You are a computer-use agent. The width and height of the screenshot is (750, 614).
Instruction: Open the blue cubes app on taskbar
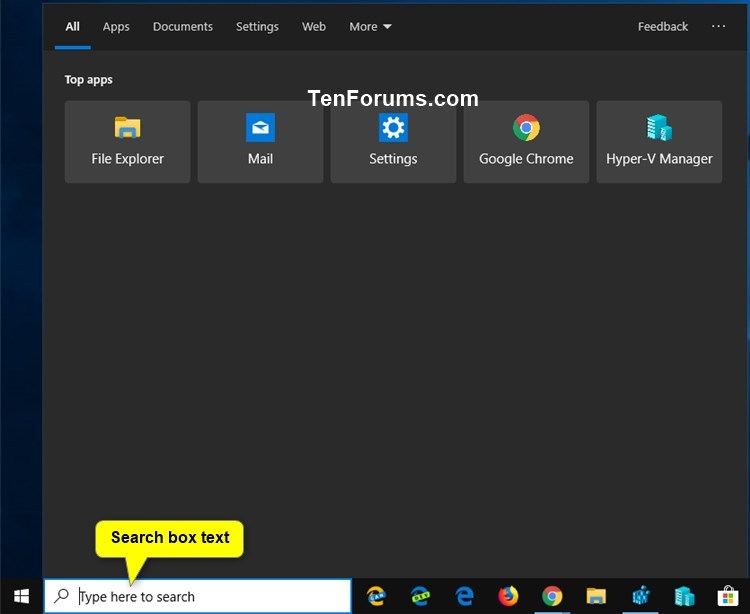[640, 596]
